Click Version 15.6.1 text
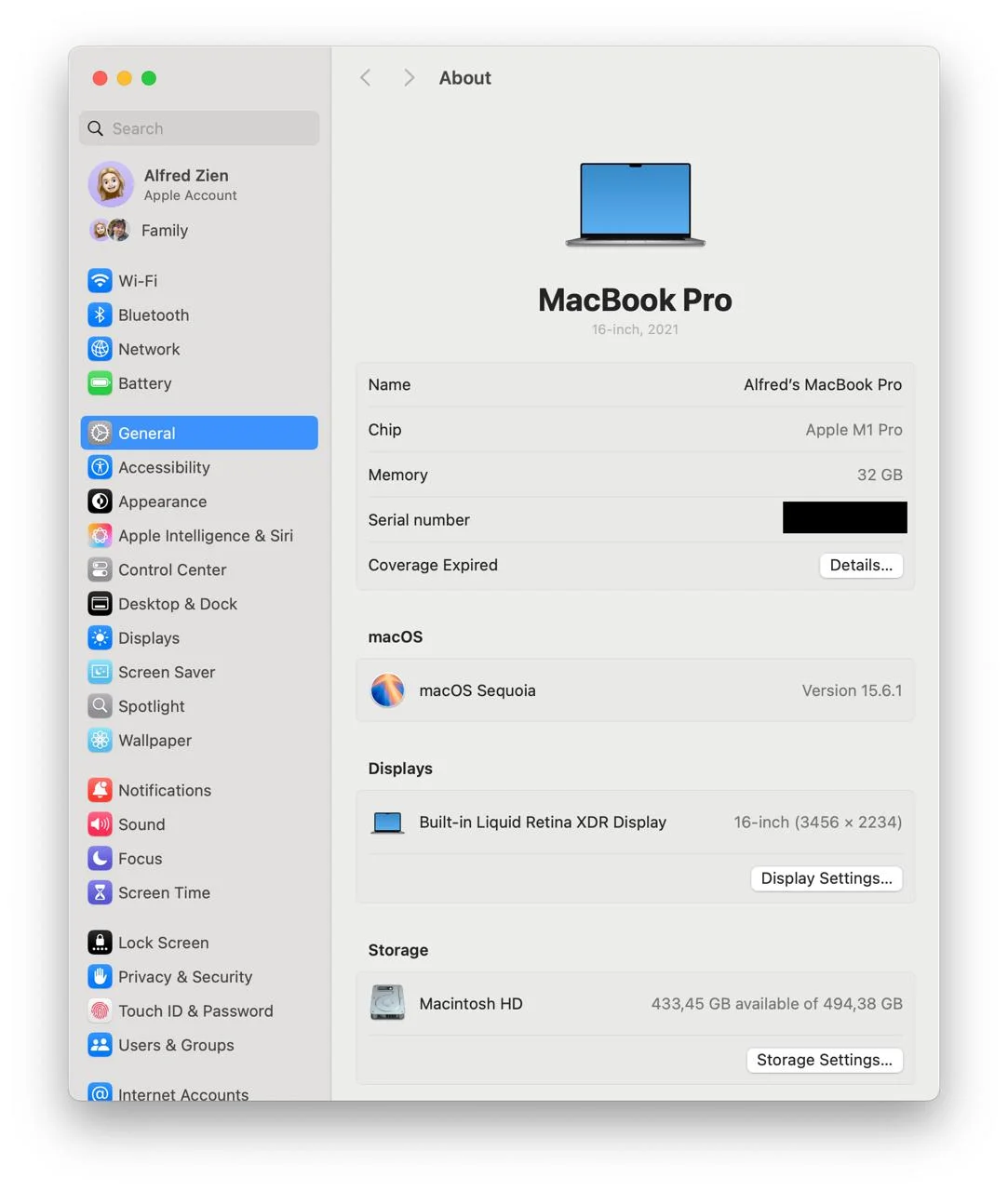1008x1191 pixels. click(852, 690)
